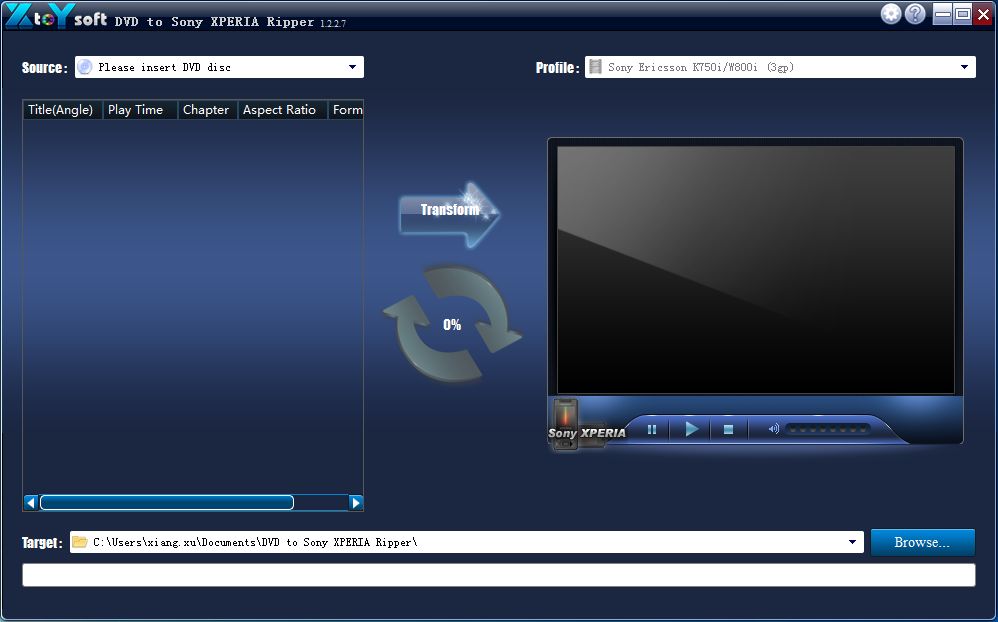
Task: Click the Title(Angle) column header
Action: (x=62, y=110)
